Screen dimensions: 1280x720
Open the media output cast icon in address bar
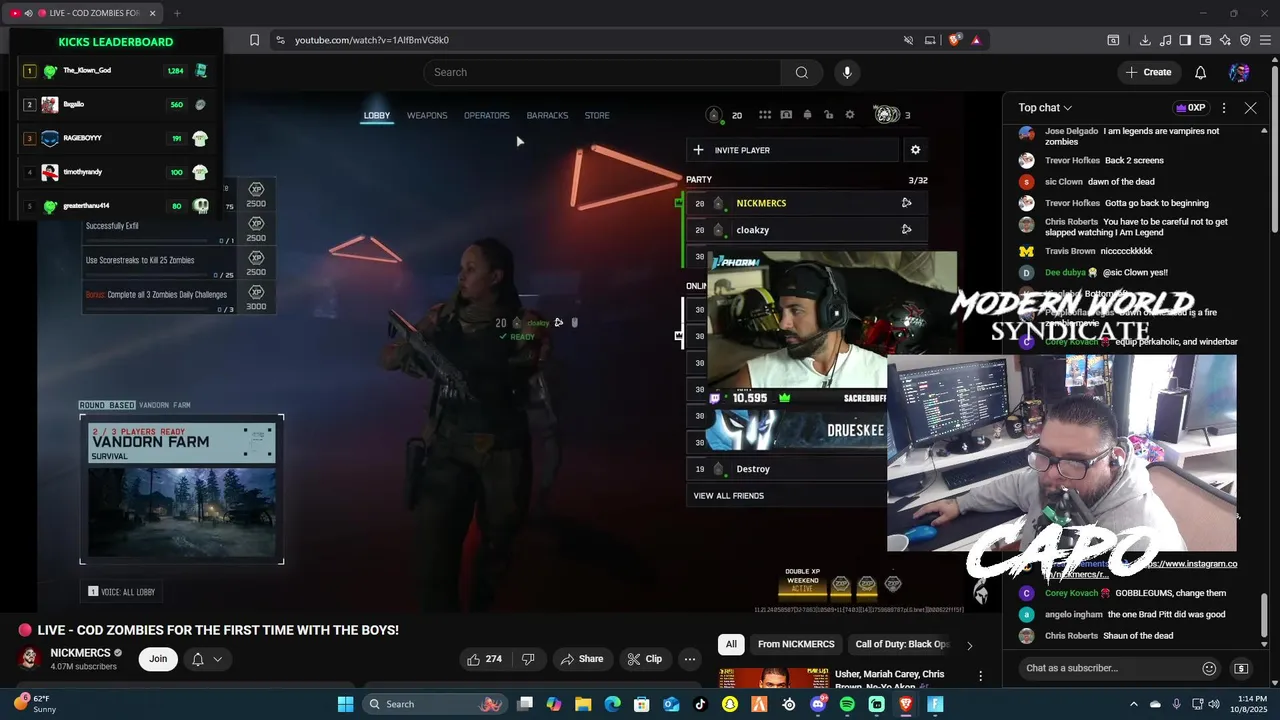(930, 40)
